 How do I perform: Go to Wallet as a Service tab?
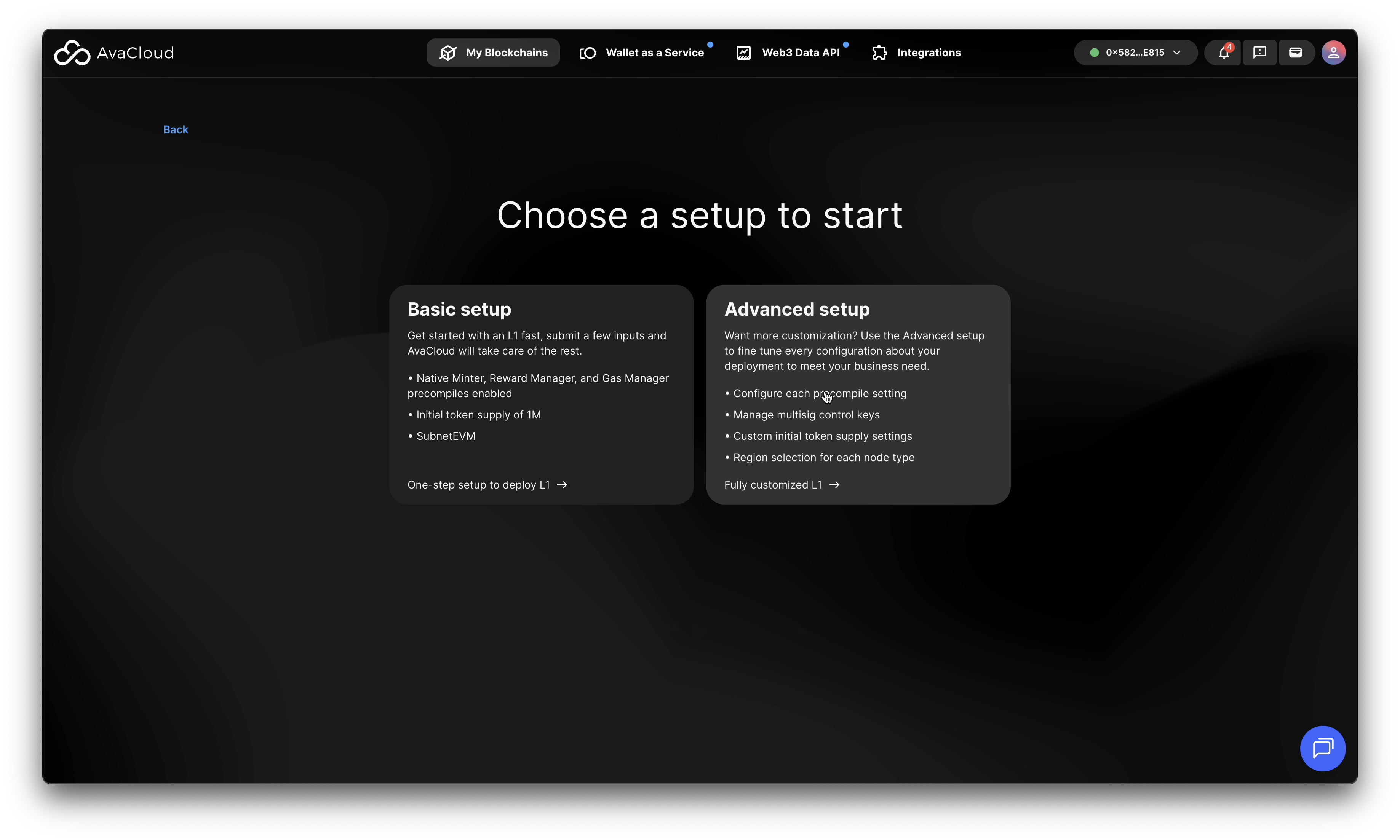(x=654, y=53)
